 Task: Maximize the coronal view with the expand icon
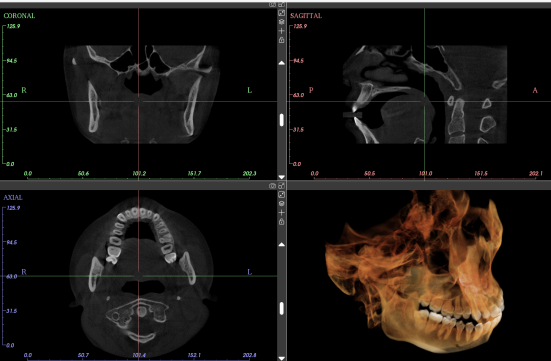pyautogui.click(x=281, y=13)
